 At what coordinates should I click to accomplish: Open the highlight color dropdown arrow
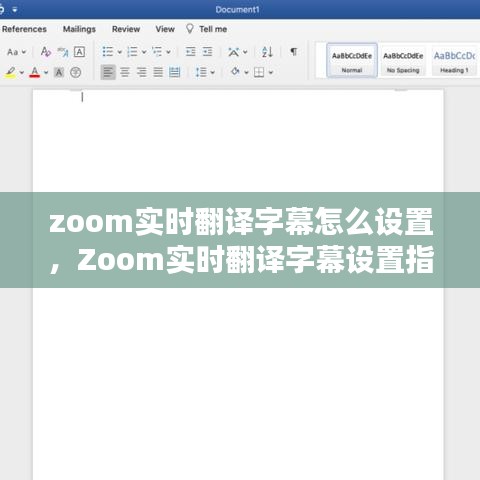click(x=22, y=72)
